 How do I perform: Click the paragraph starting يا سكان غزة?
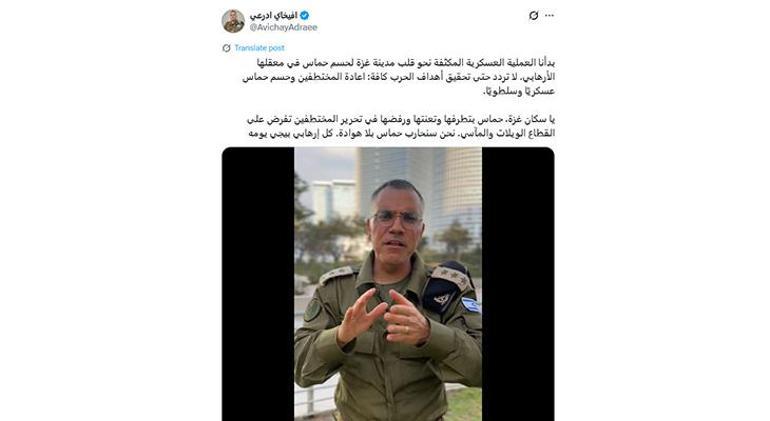(x=401, y=126)
